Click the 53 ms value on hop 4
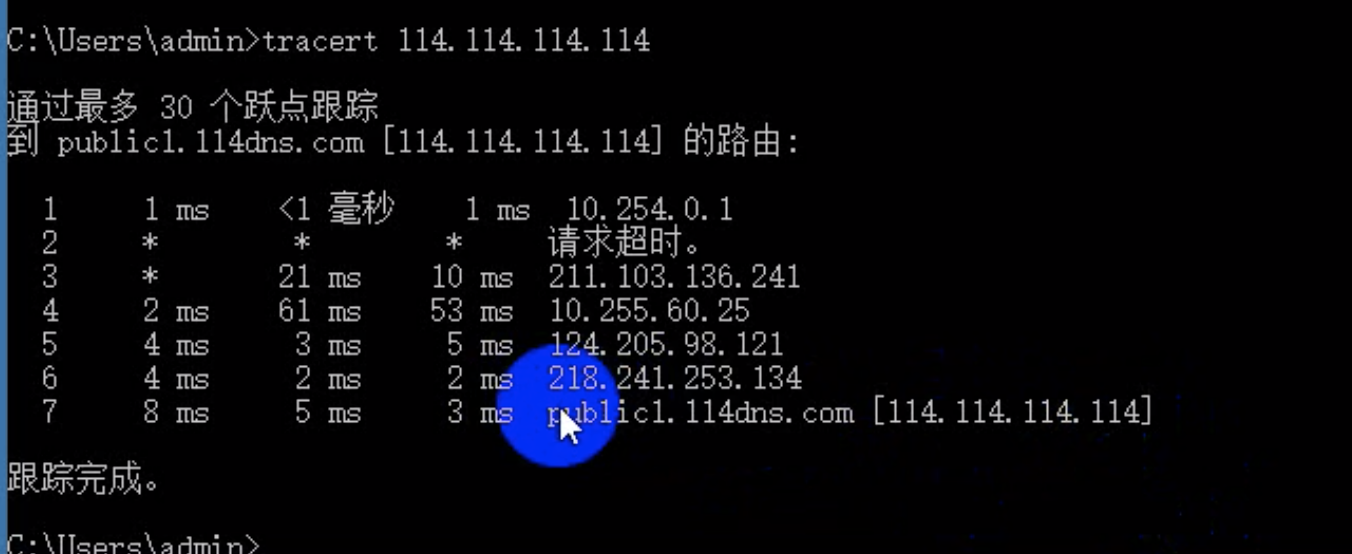Viewport: 1352px width, 554px height. tap(471, 311)
